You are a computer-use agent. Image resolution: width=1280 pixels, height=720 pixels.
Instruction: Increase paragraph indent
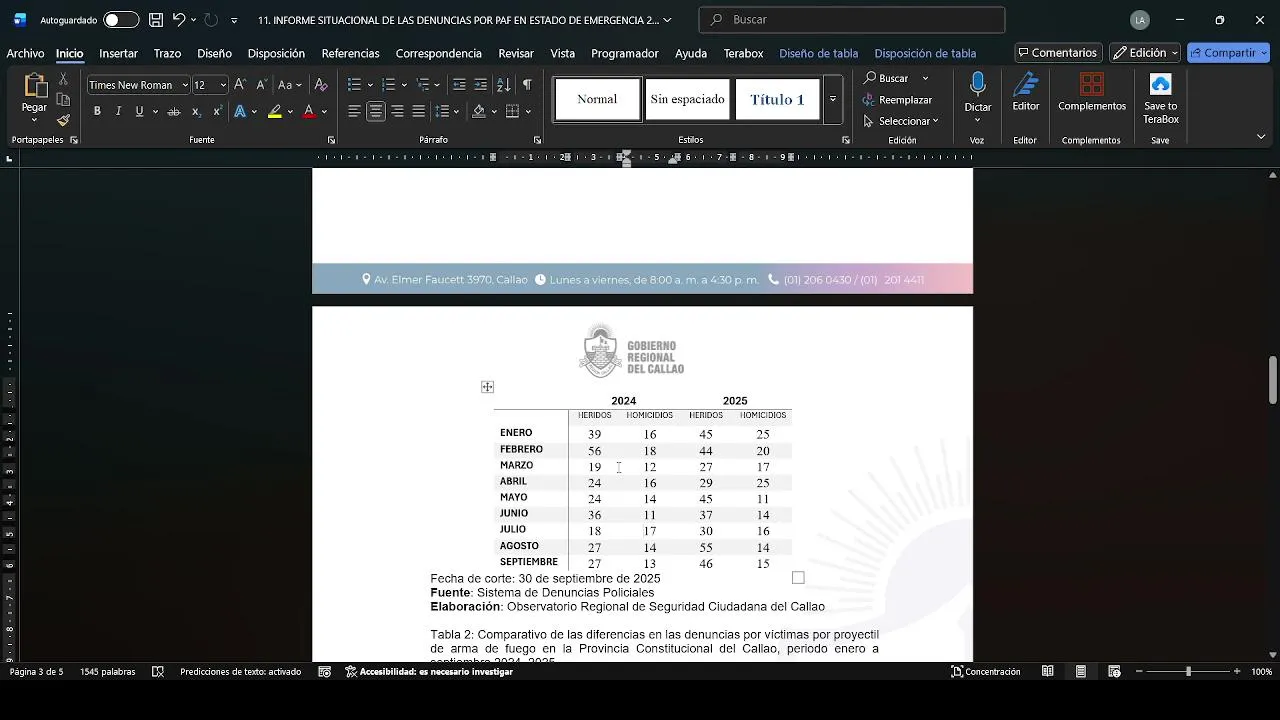[480, 85]
